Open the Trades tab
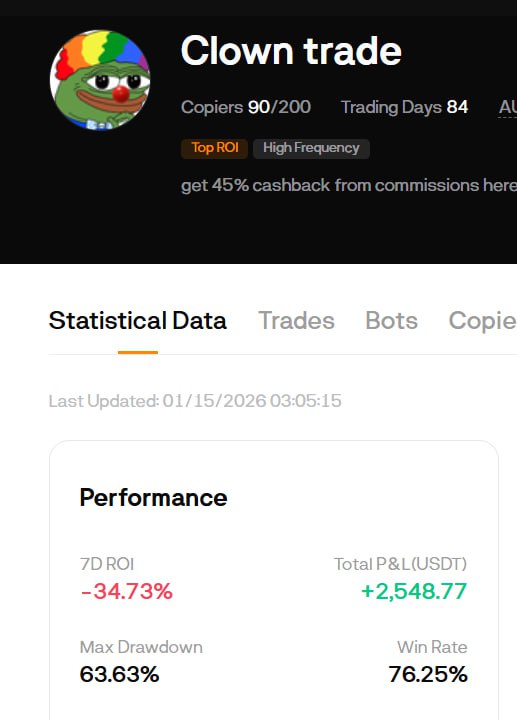Image resolution: width=517 pixels, height=720 pixels. [x=296, y=321]
